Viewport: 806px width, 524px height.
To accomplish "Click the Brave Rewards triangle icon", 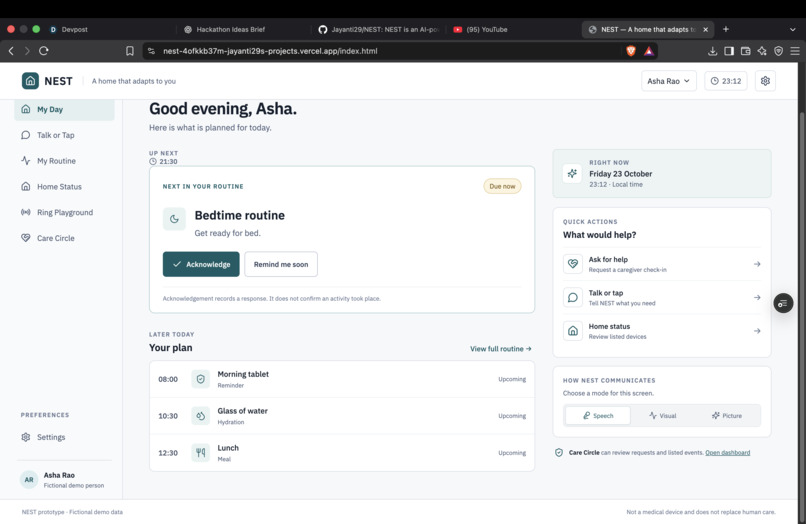I will 649,51.
